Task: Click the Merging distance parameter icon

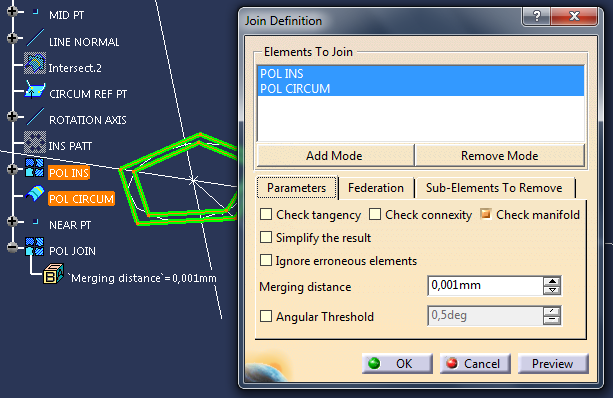Action: (x=53, y=273)
